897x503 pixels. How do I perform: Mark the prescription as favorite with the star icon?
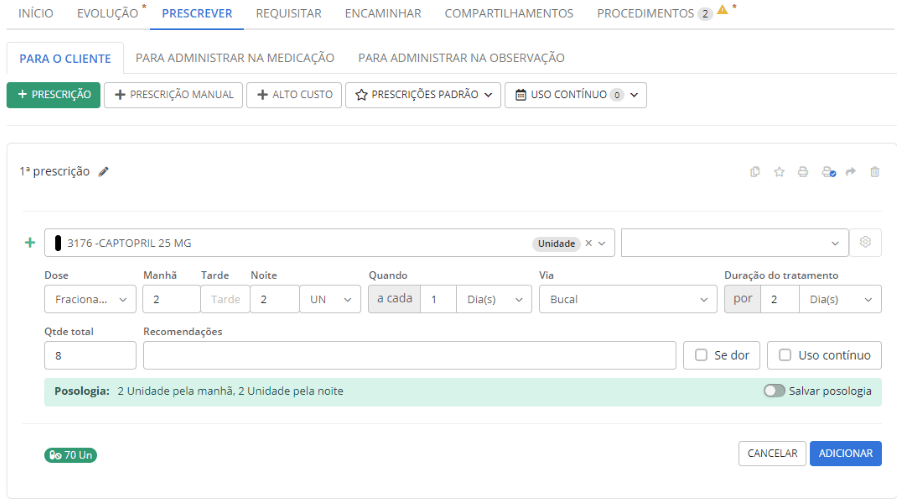pyautogui.click(x=779, y=172)
